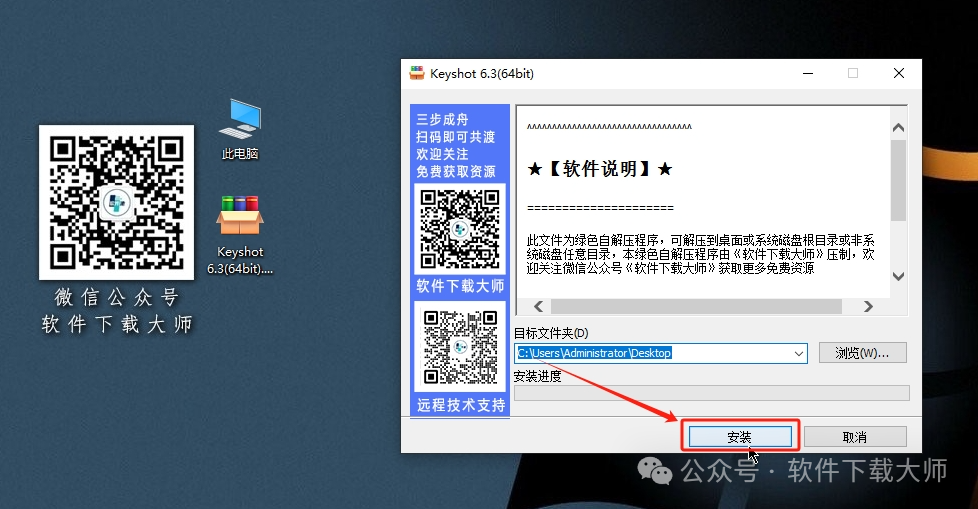Click the ★【软件说明】★ heading text
Screen dimensions: 978x509
click(600, 169)
